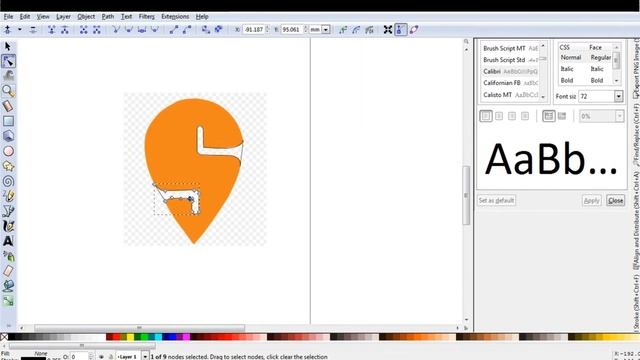Select the Ellipse circle tool

tap(8, 151)
